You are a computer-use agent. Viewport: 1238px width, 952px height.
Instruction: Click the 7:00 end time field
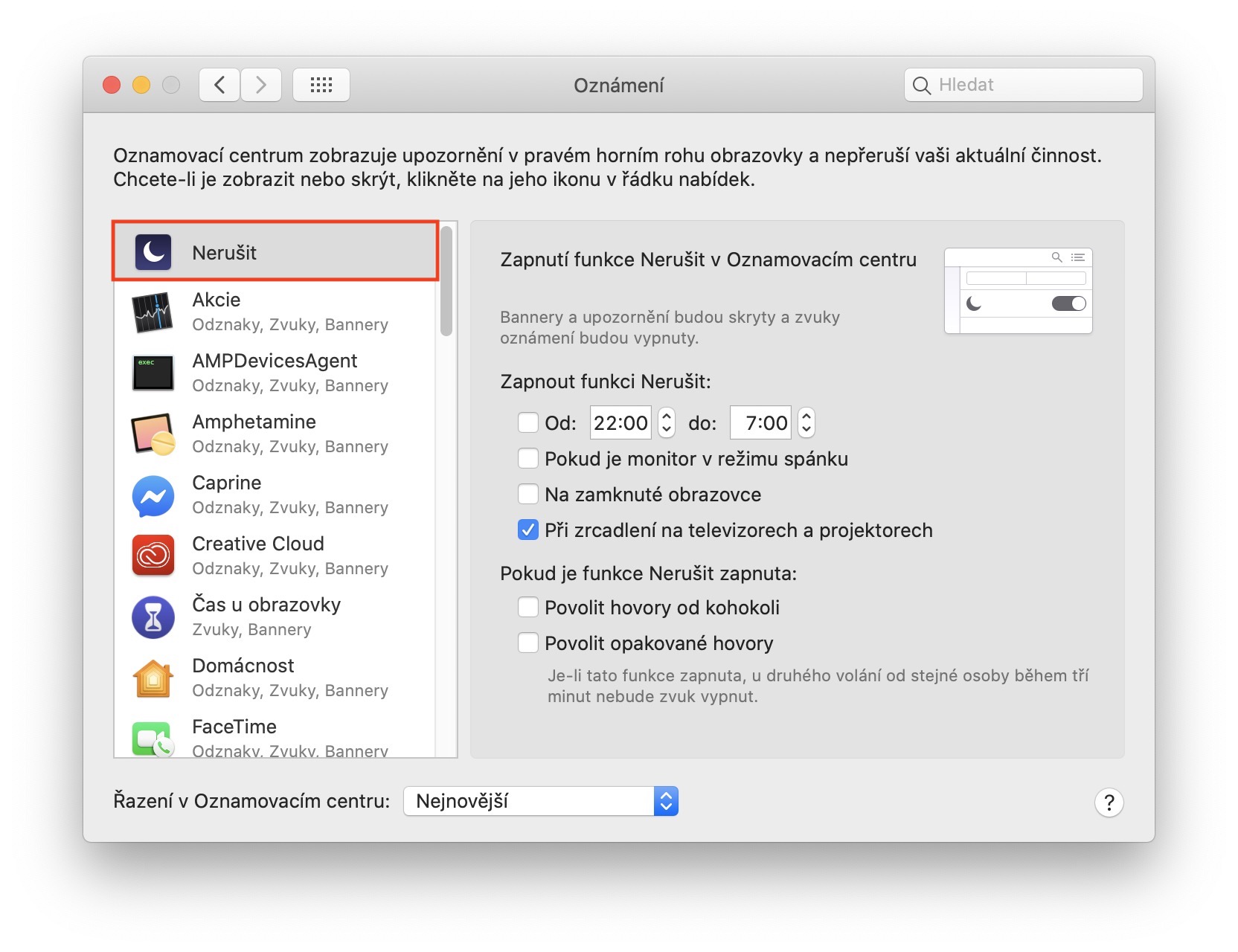coord(760,423)
